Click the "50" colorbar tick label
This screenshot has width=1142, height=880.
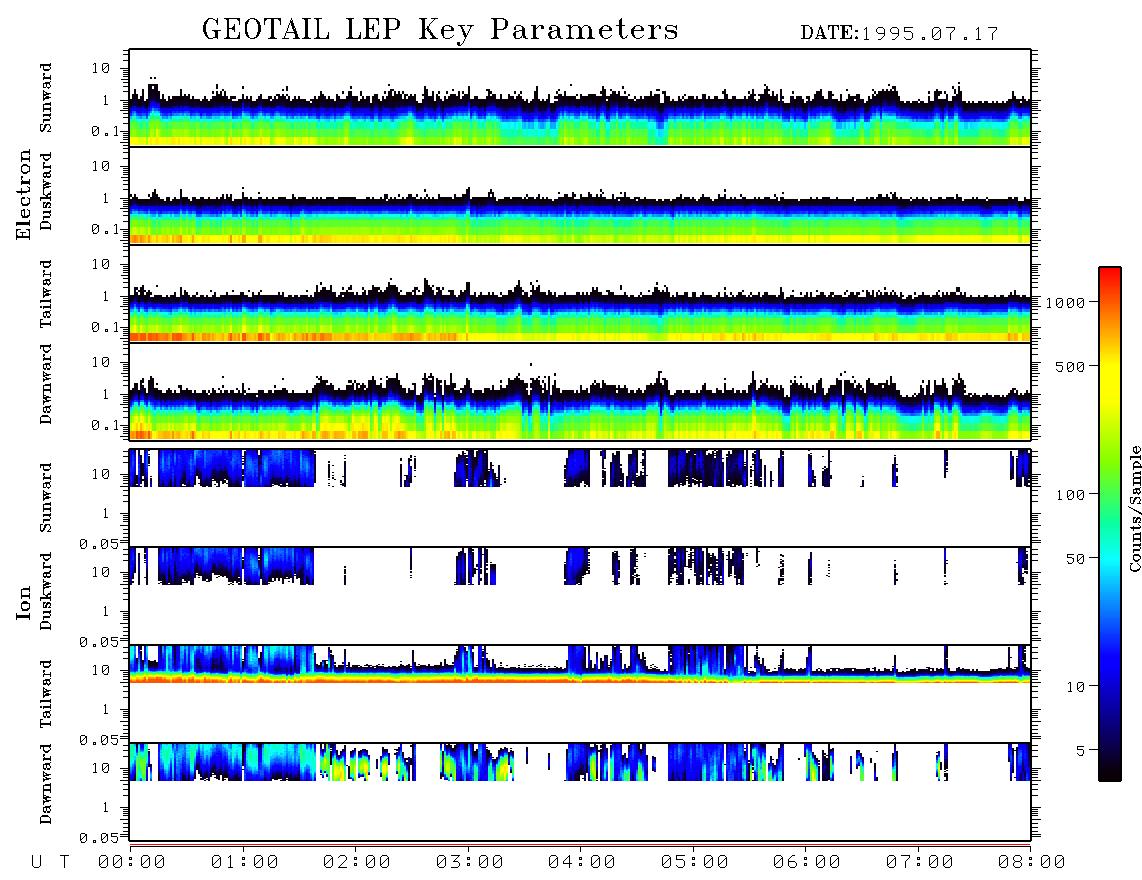[x=1075, y=559]
